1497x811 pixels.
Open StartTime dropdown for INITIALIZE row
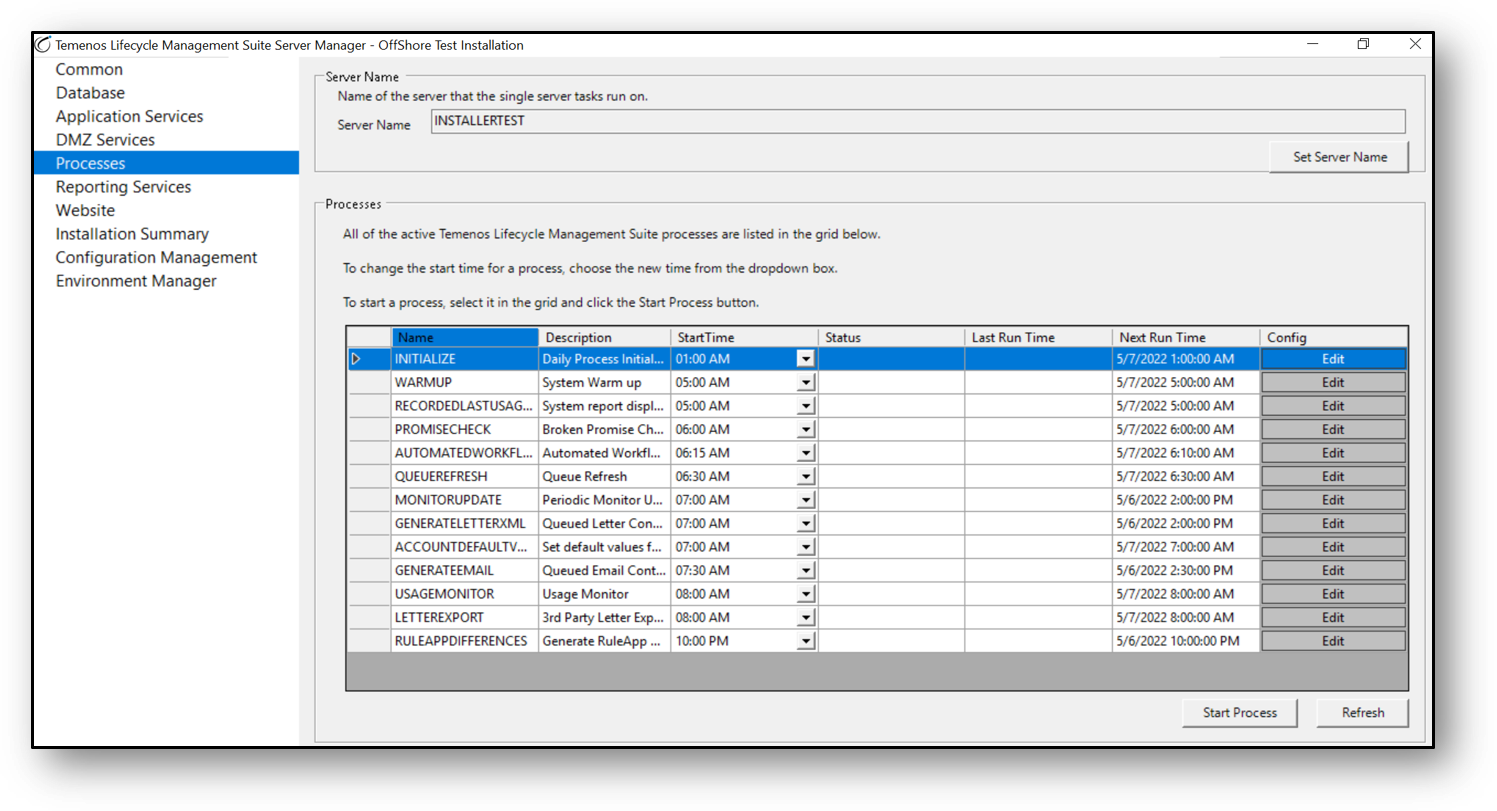coord(805,359)
